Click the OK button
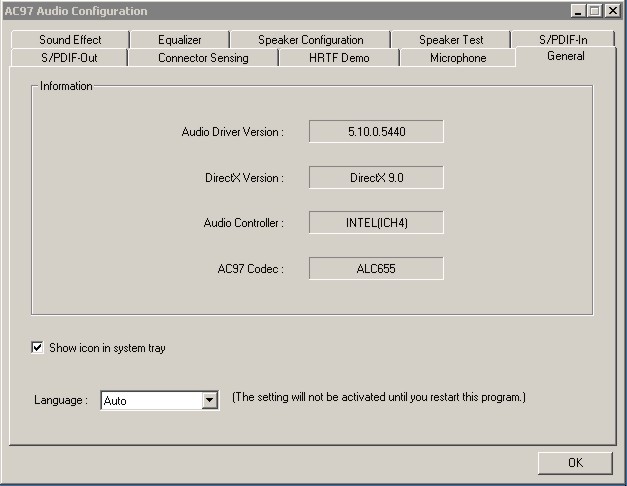Screen dimensions: 627x486 tap(575, 462)
